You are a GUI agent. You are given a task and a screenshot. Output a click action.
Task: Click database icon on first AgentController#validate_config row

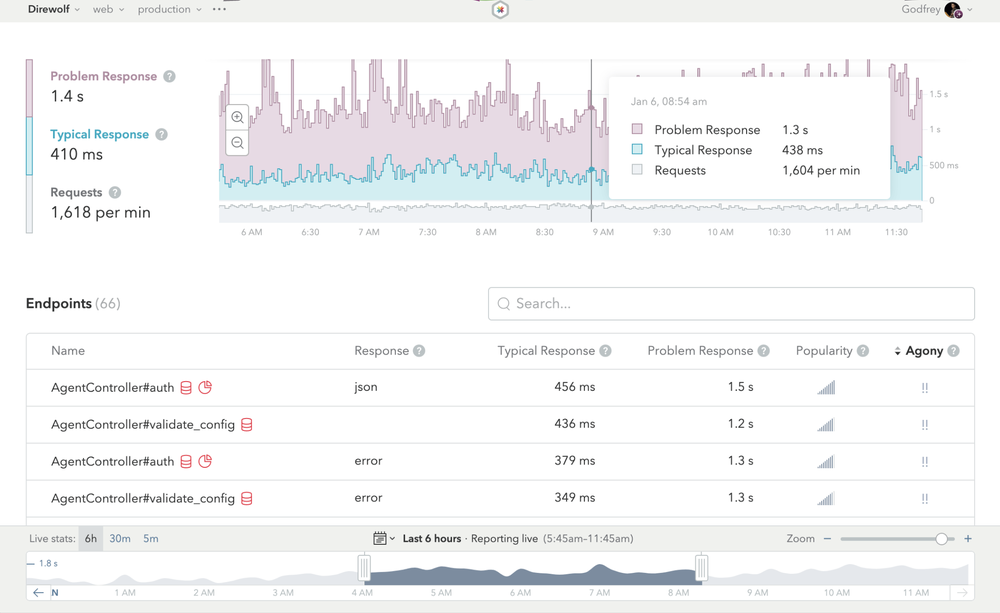[247, 425]
